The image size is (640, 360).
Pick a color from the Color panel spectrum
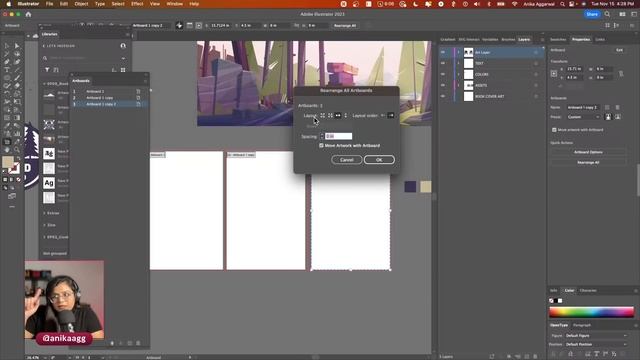coord(591,312)
